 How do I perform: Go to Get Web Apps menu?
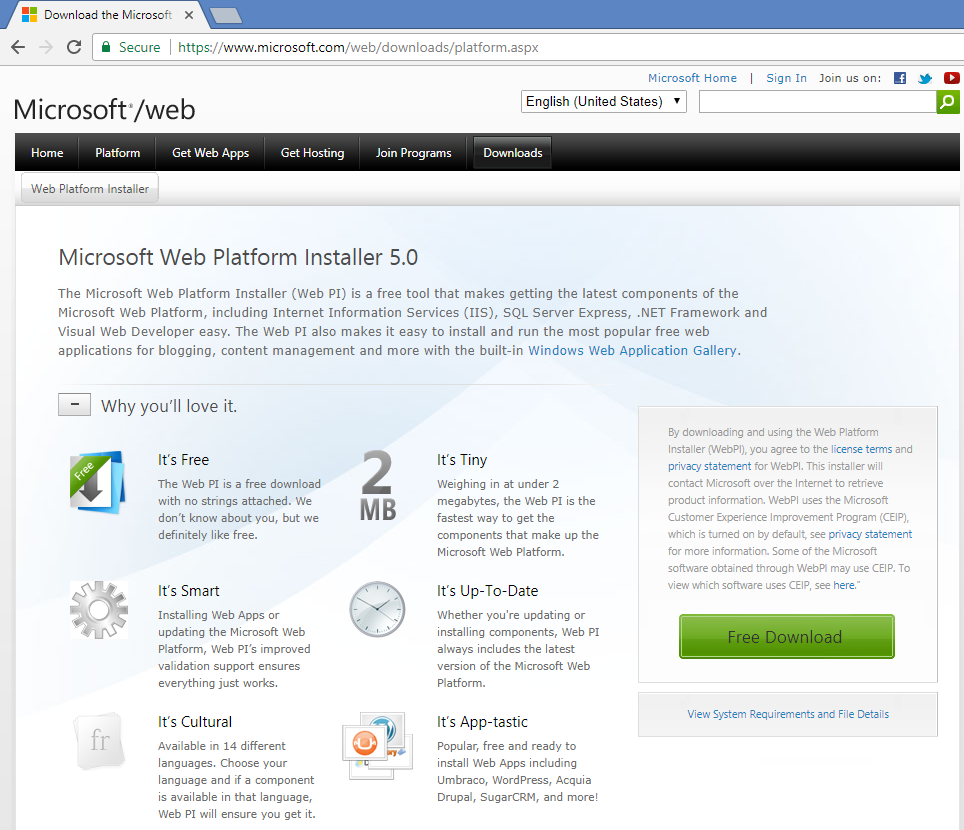[210, 152]
